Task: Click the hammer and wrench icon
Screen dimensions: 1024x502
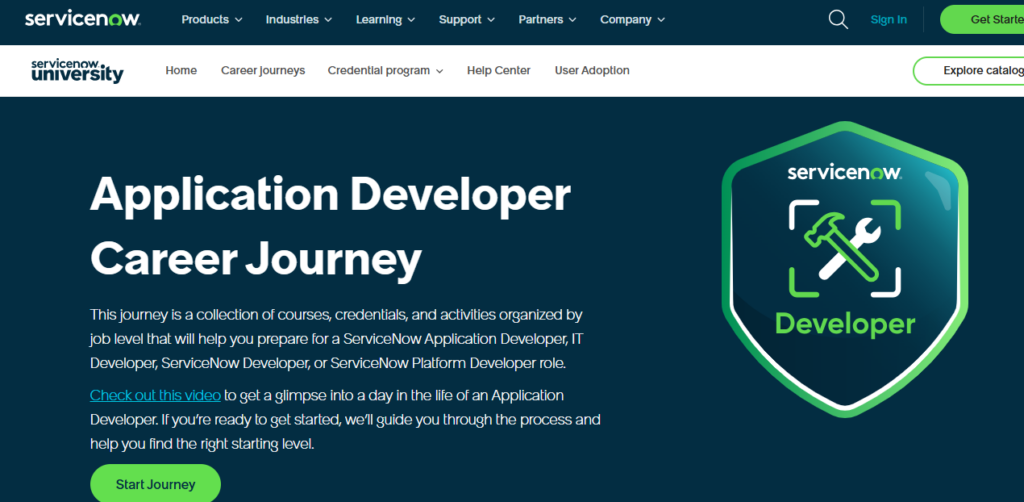Action: [x=845, y=249]
